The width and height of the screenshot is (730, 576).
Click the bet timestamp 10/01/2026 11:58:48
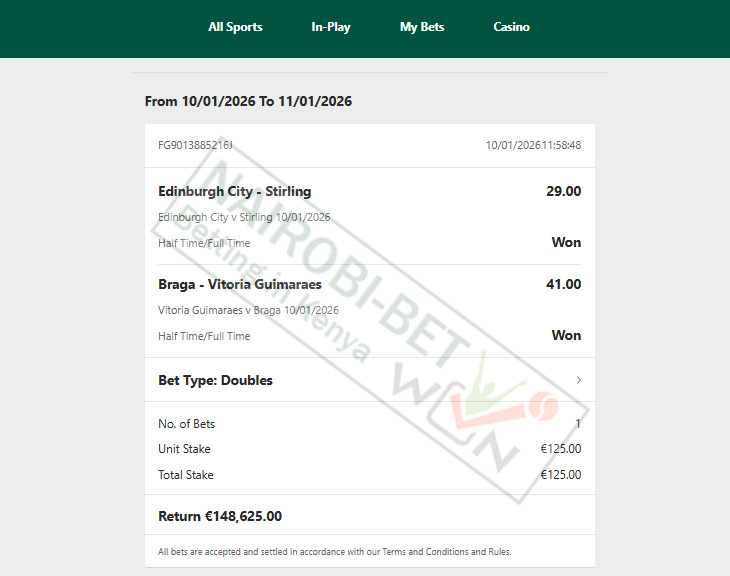click(x=533, y=145)
